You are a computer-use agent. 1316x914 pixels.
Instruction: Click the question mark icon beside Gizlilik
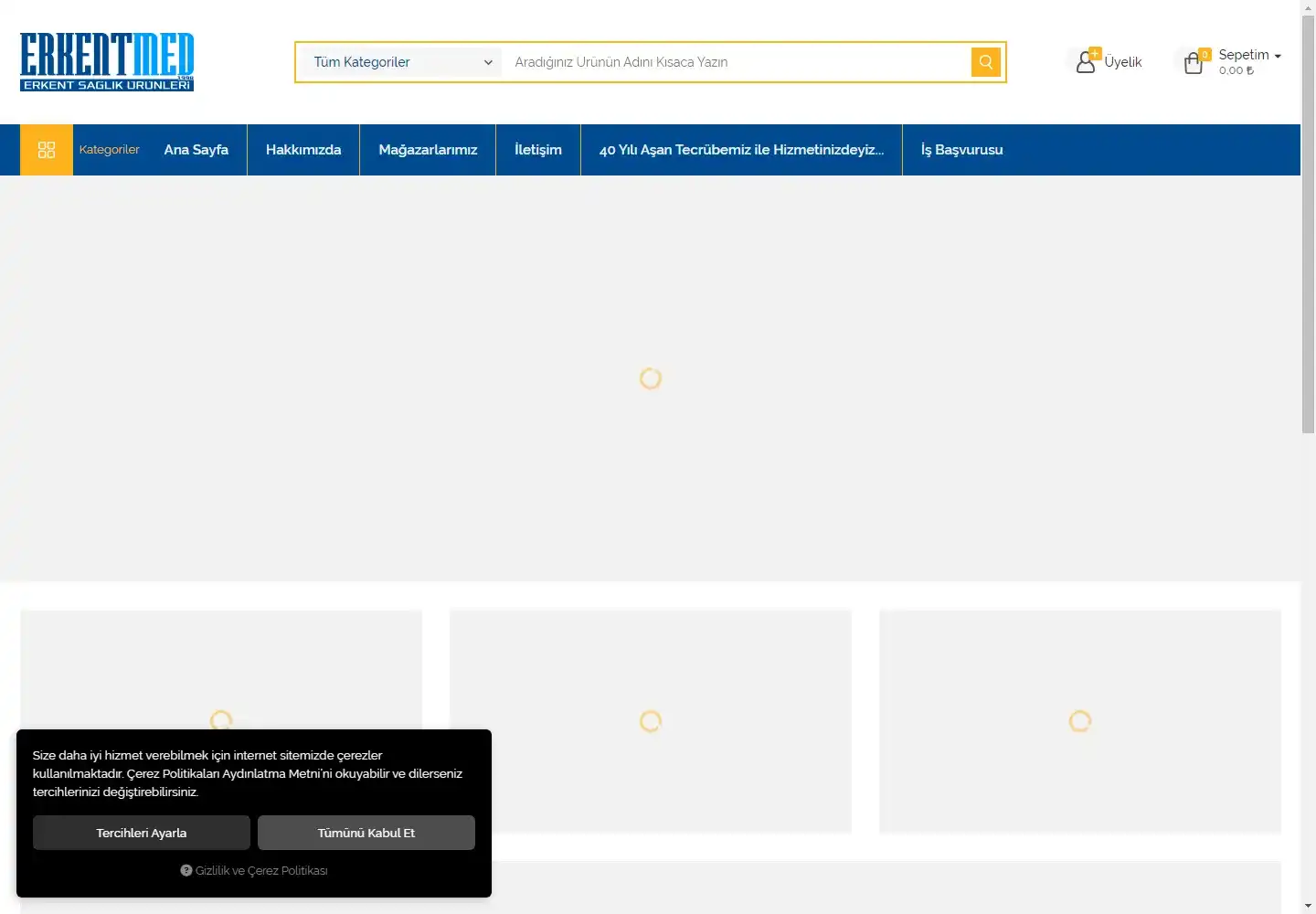pos(186,870)
